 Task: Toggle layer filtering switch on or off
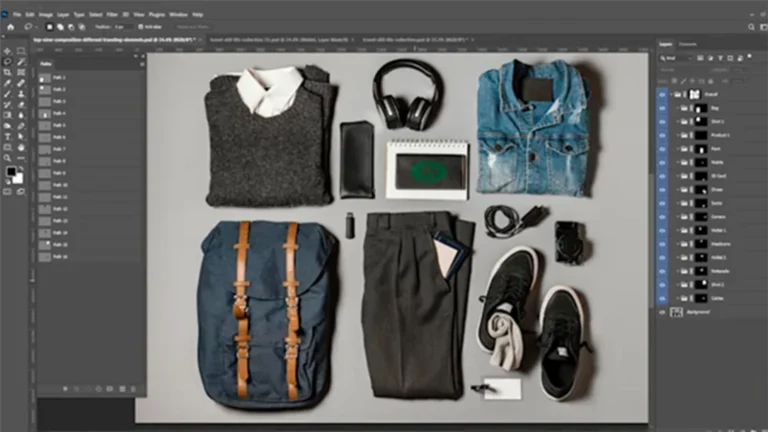(750, 57)
